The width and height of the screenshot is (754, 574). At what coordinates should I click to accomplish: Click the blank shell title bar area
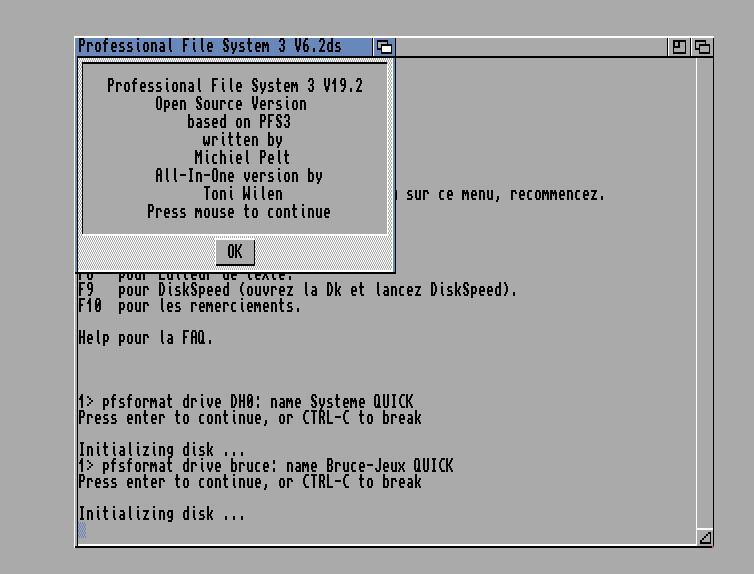[x=530, y=47]
